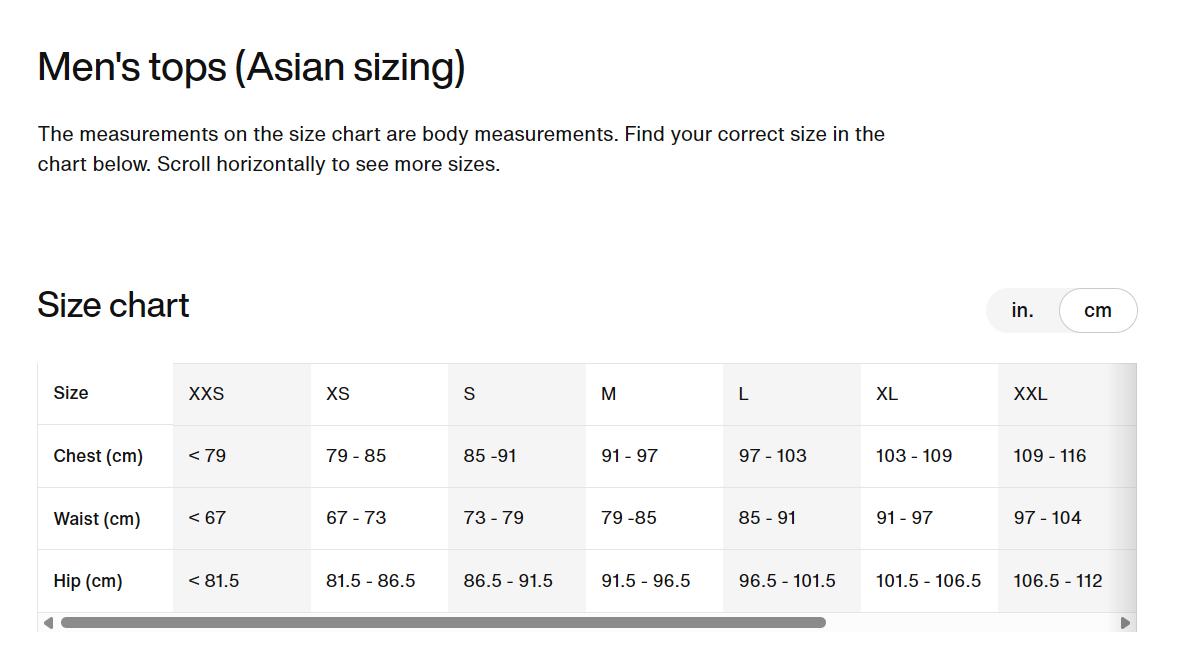The width and height of the screenshot is (1191, 647).
Task: Select the S size column header
Action: [469, 394]
